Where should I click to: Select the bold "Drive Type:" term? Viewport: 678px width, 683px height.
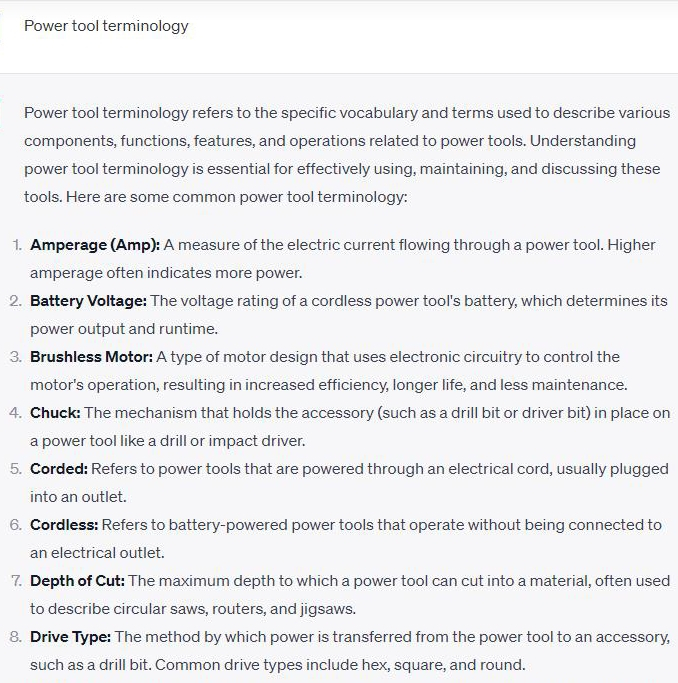tap(70, 636)
